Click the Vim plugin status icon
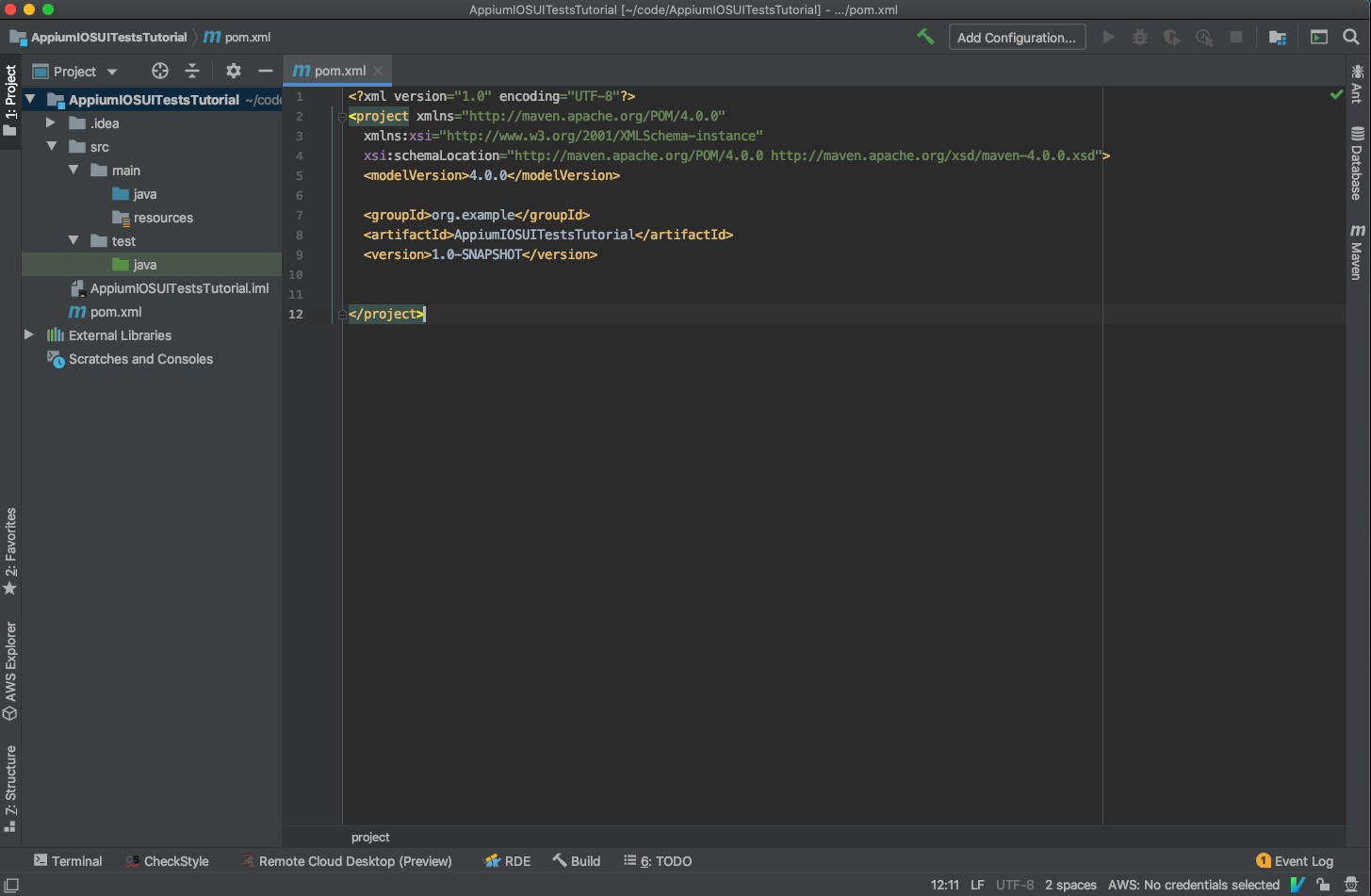Image resolution: width=1371 pixels, height=896 pixels. point(1298,885)
